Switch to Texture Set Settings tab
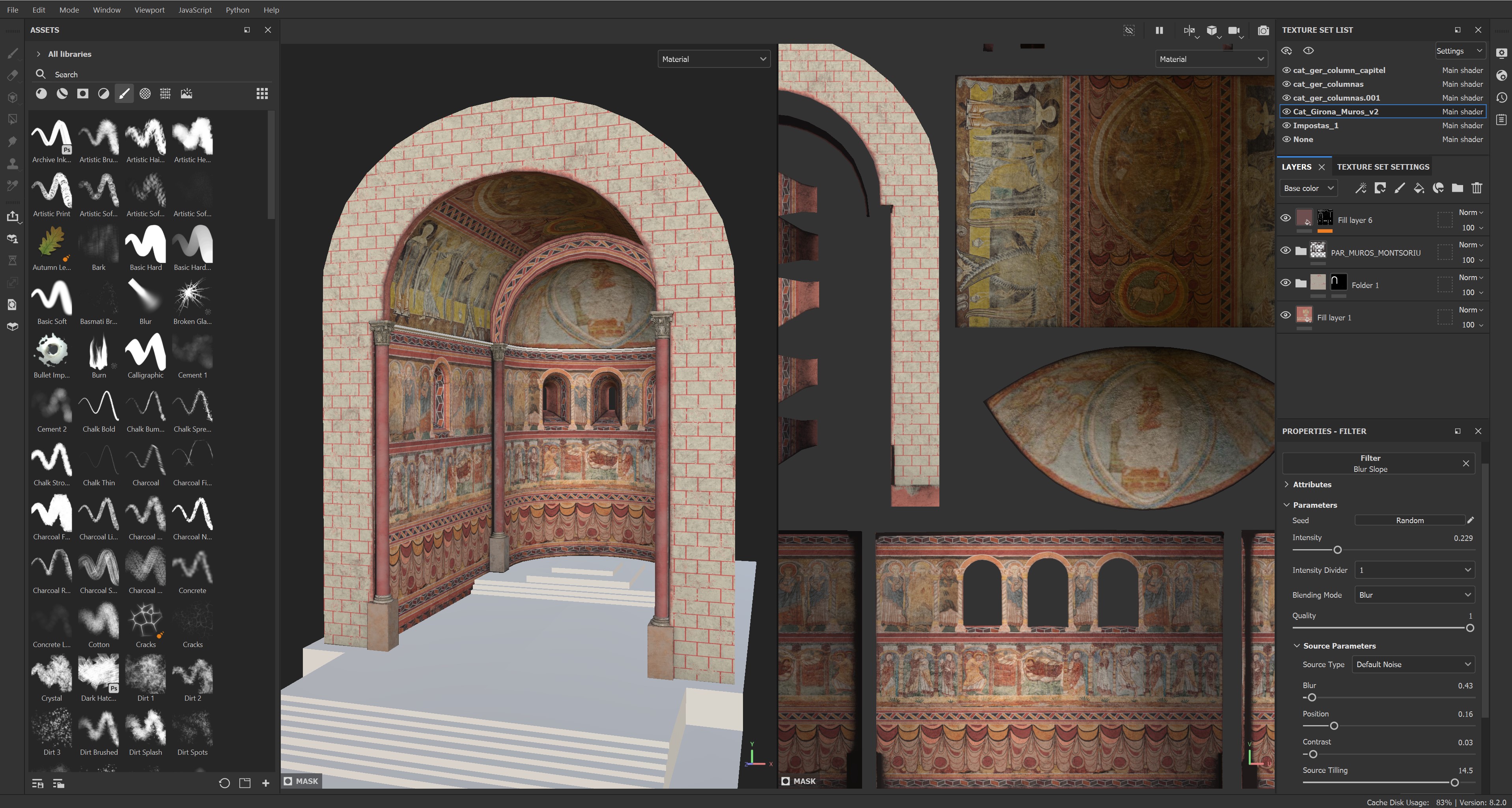 tap(1382, 167)
